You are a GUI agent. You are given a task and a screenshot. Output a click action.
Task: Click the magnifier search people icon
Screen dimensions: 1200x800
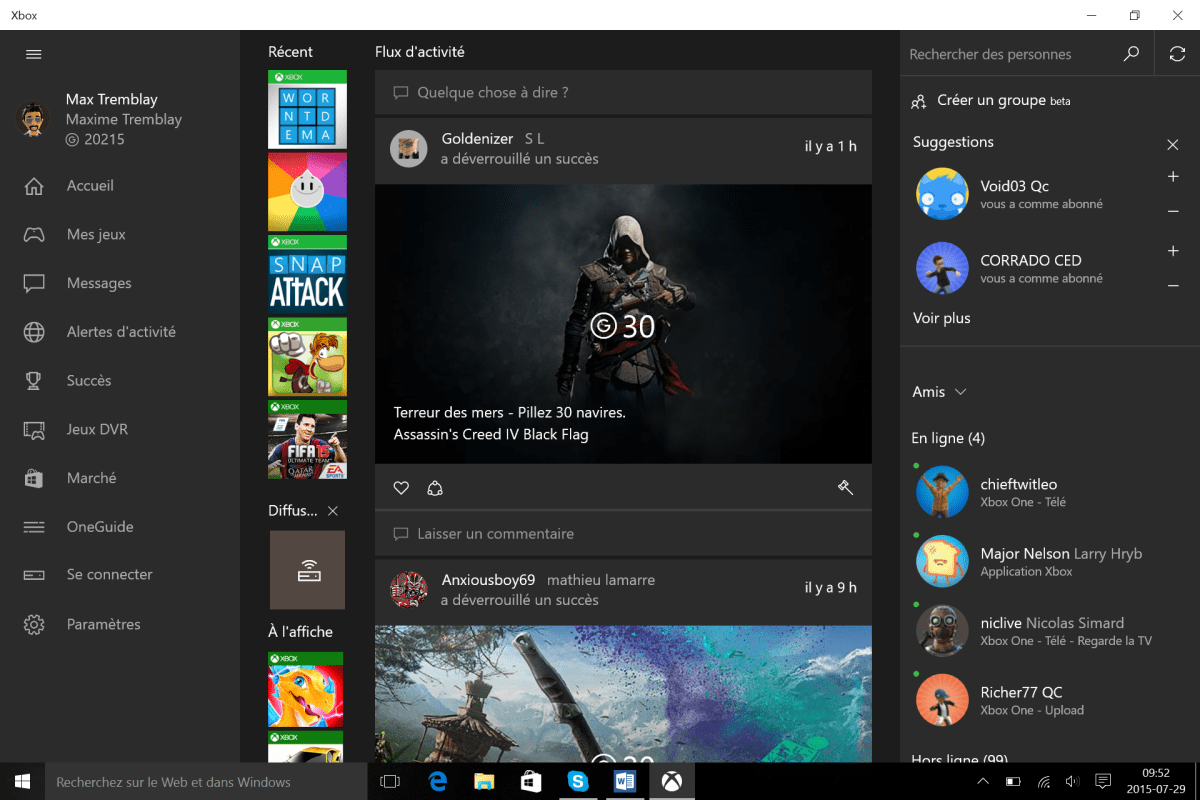pyautogui.click(x=1131, y=54)
